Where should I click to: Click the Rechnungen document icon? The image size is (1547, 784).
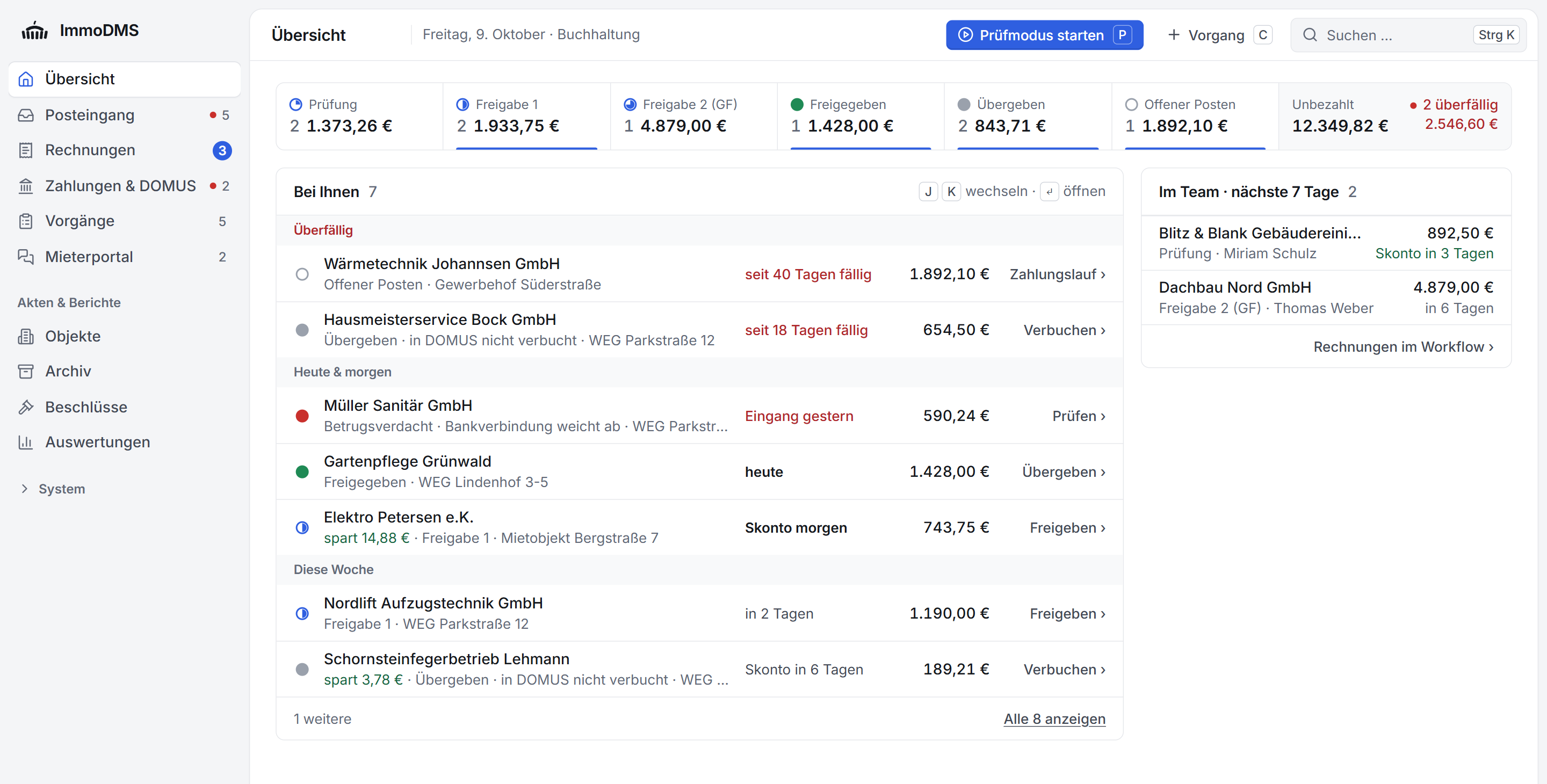pyautogui.click(x=26, y=150)
